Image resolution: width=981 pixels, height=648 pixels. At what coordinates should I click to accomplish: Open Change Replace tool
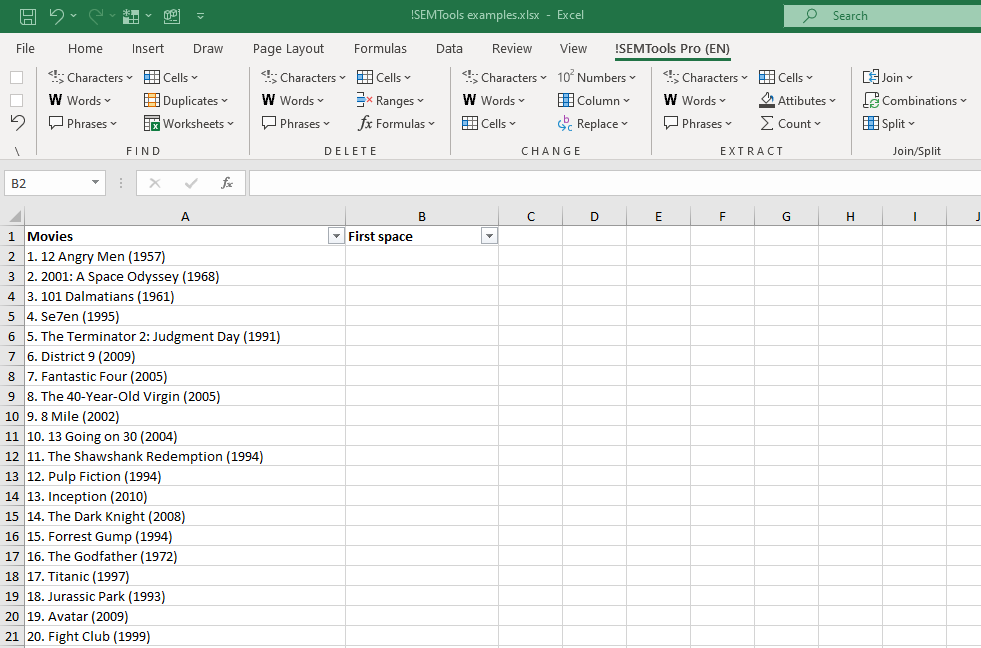click(592, 124)
